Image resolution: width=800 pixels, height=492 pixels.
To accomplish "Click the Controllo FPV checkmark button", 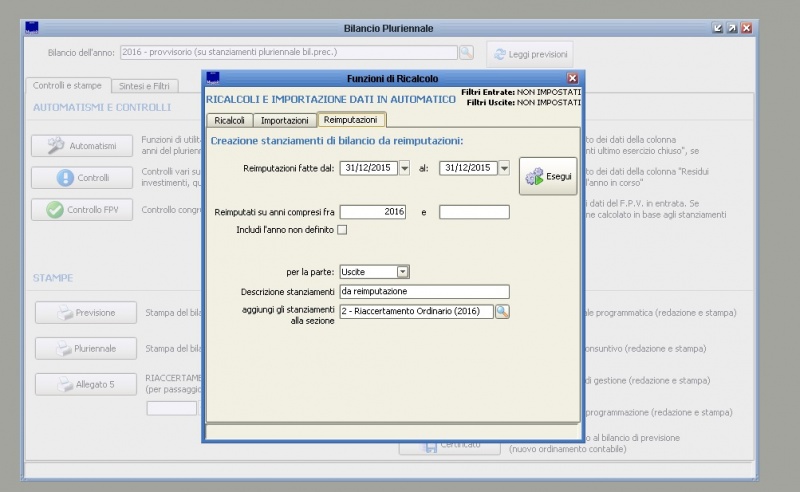I will point(81,210).
